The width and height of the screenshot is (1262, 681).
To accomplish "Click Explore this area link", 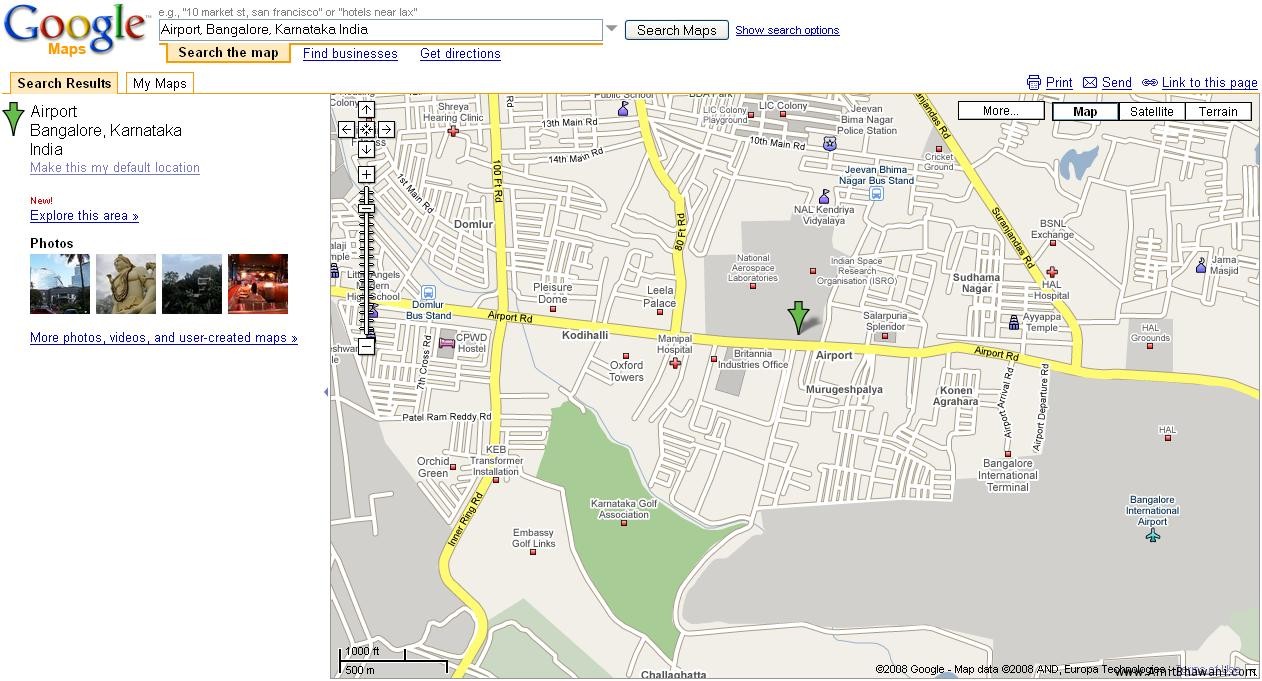I will [x=84, y=216].
